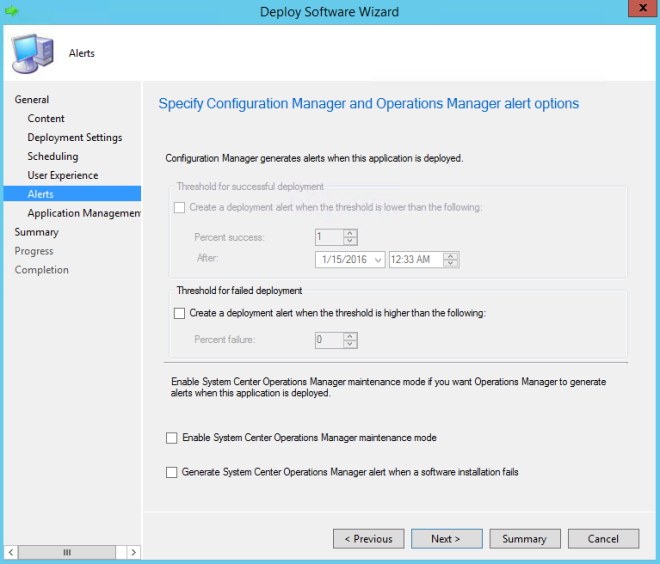Increase the Percent success value
The height and width of the screenshot is (564, 660).
tap(350, 234)
